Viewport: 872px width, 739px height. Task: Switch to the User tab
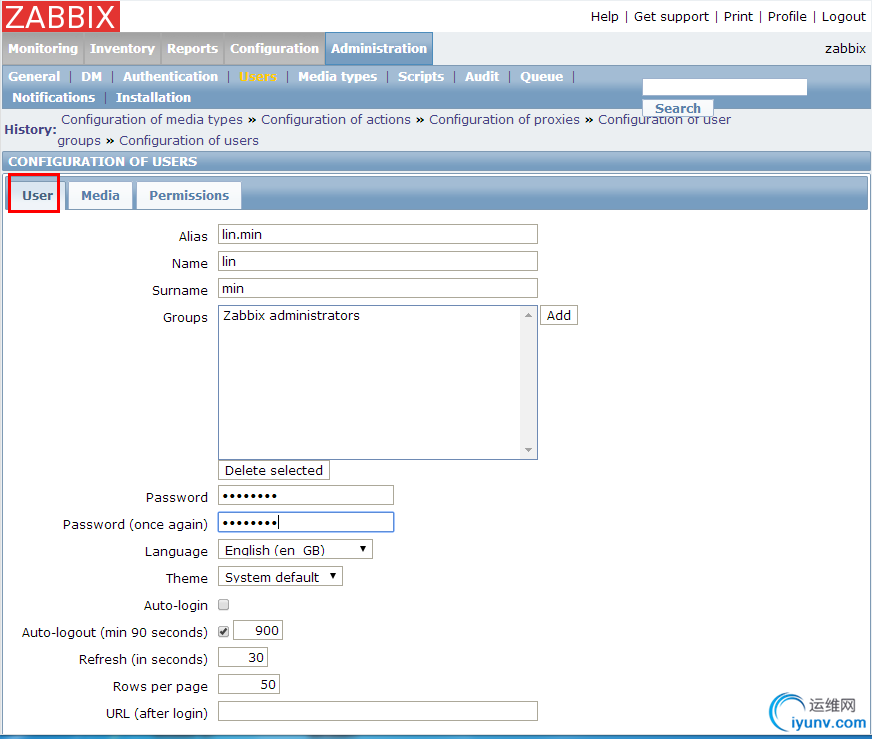(37, 196)
